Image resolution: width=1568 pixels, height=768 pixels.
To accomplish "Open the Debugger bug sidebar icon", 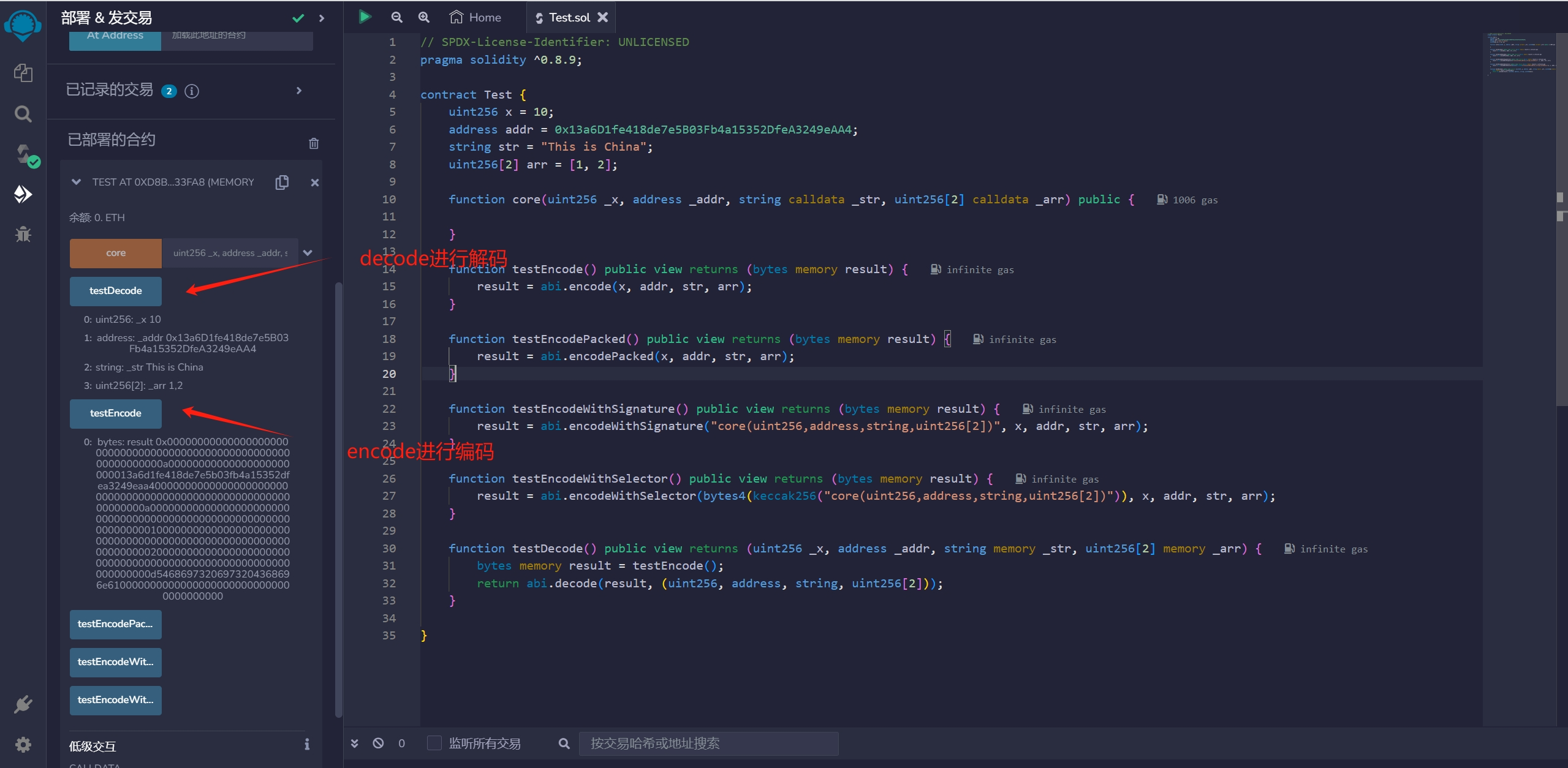I will [x=23, y=234].
